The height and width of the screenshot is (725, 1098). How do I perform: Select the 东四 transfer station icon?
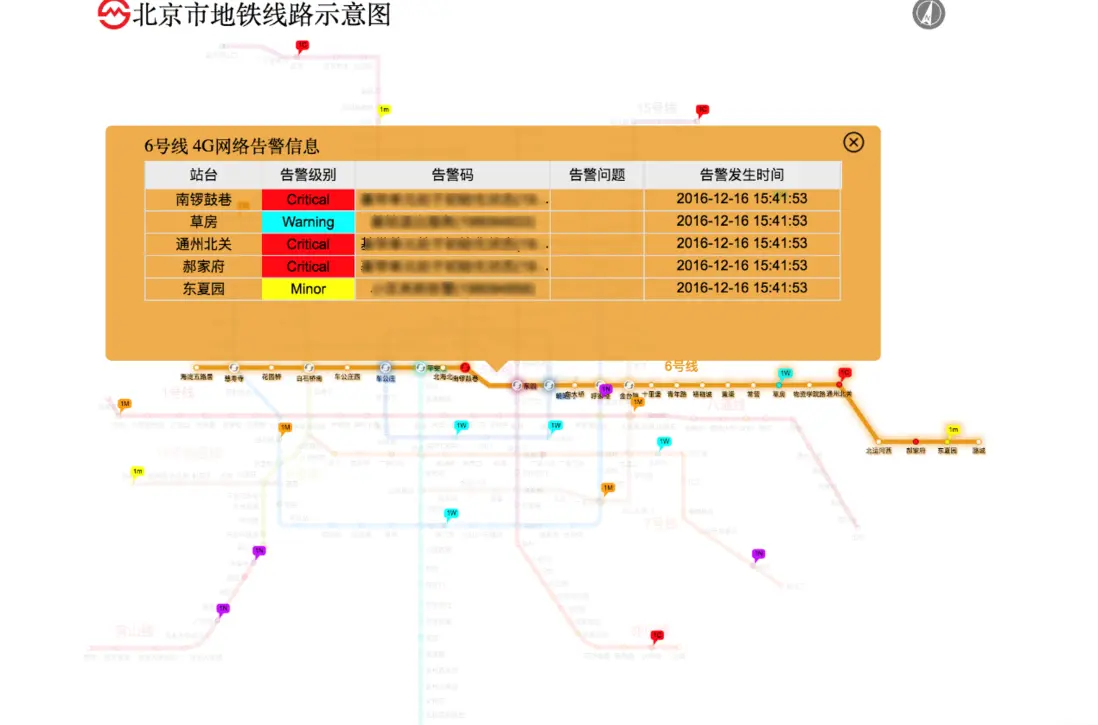(517, 385)
